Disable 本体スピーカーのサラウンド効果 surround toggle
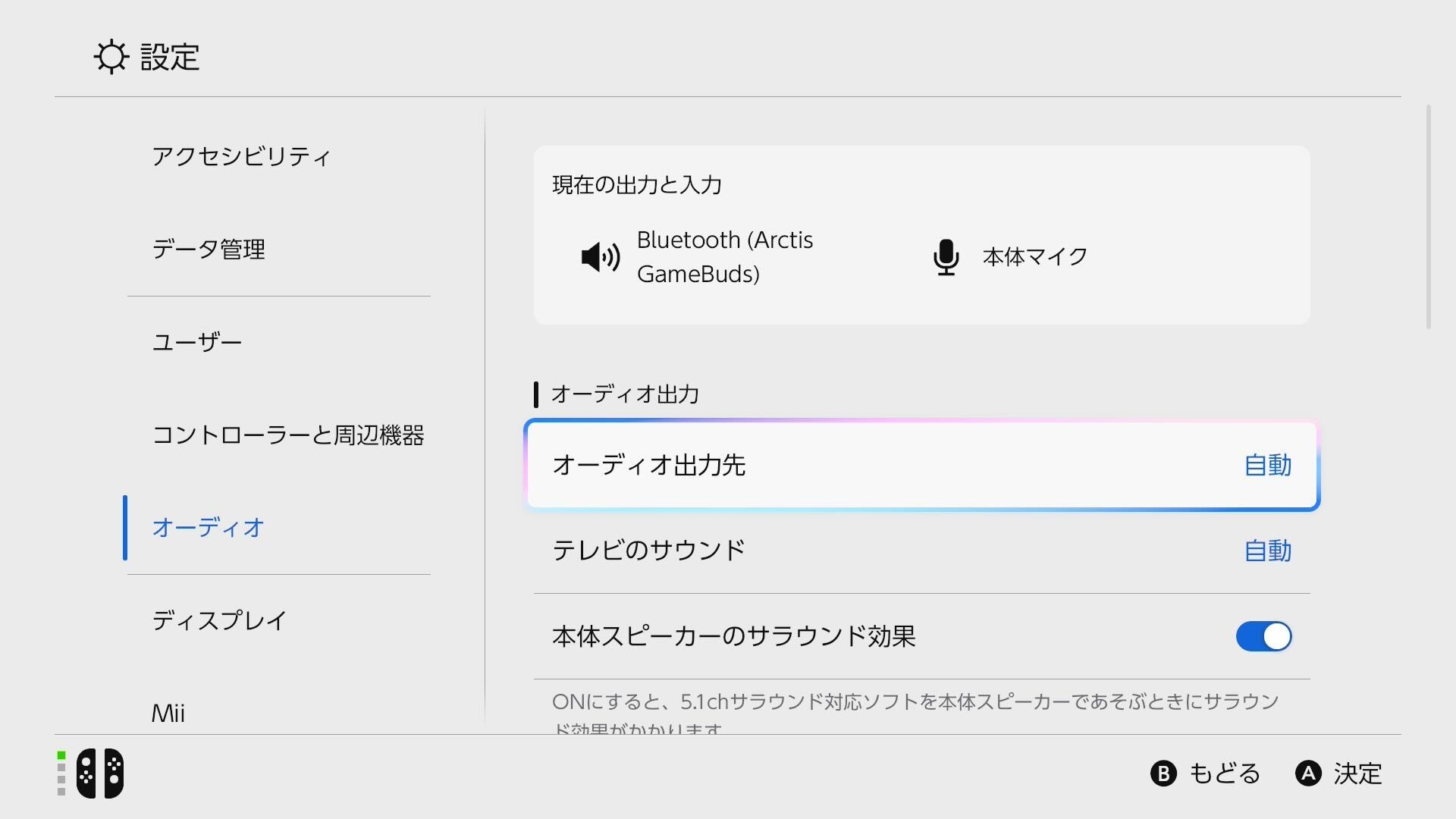 pyautogui.click(x=1263, y=637)
